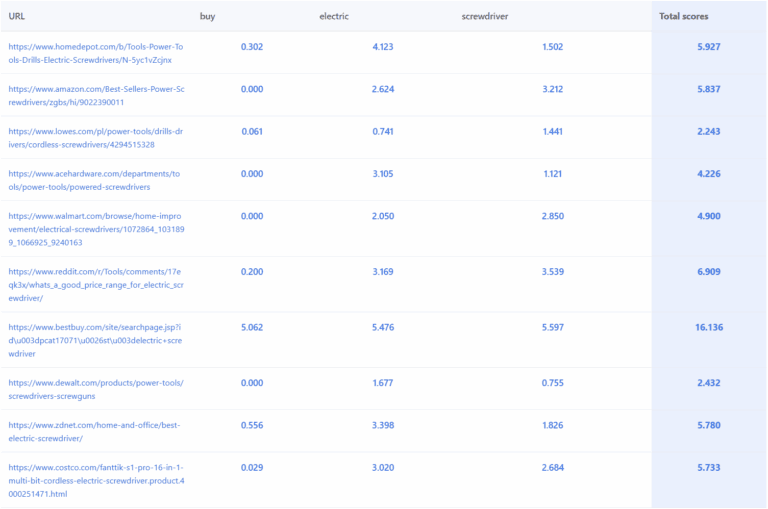Select electric score 2.050 in walmart row
This screenshot has height=509, width=768.
(x=383, y=216)
